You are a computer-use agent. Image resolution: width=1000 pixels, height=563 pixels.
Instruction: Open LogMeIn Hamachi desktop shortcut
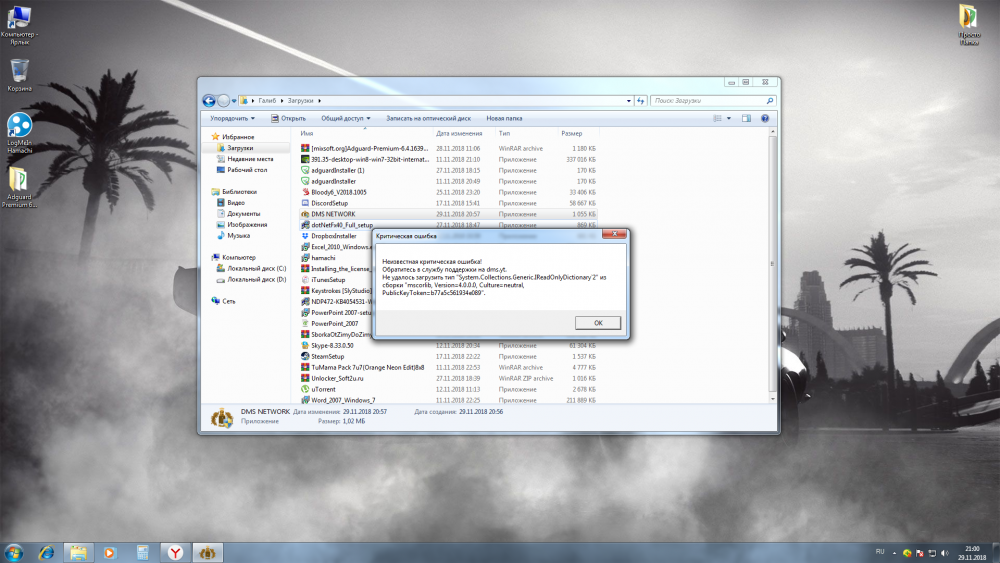(x=20, y=128)
